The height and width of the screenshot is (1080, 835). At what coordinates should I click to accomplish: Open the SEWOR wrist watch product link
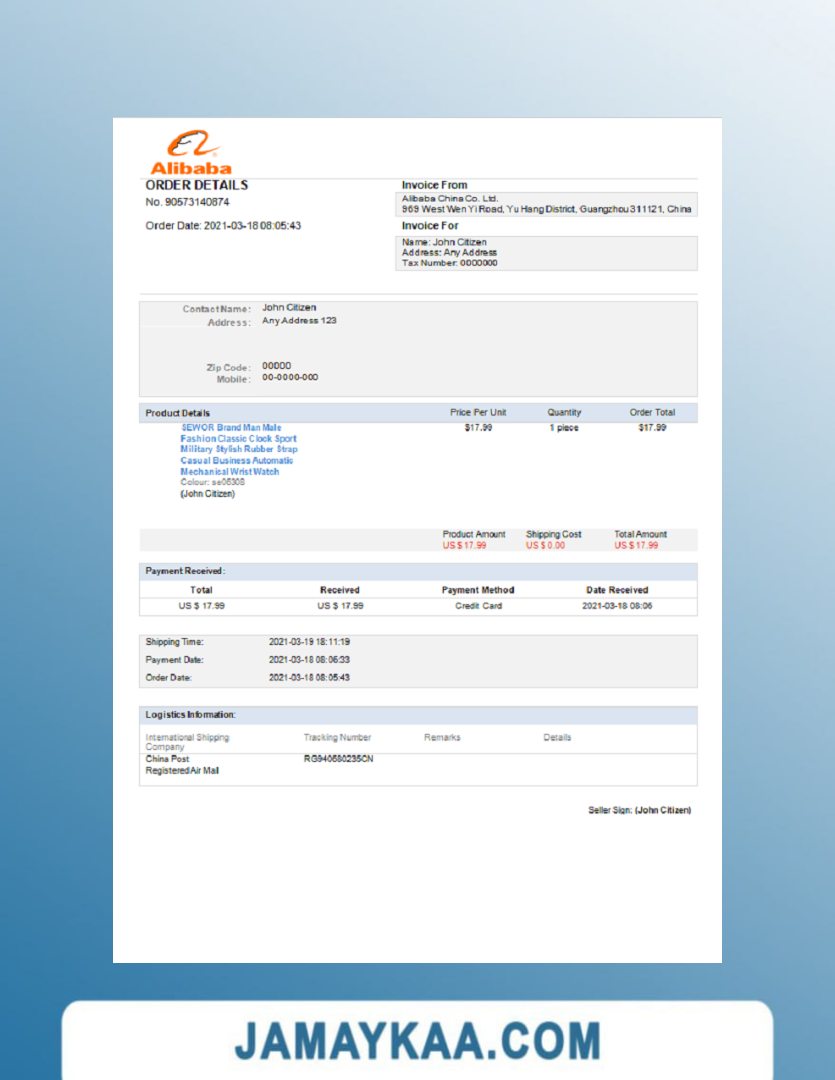tap(238, 449)
